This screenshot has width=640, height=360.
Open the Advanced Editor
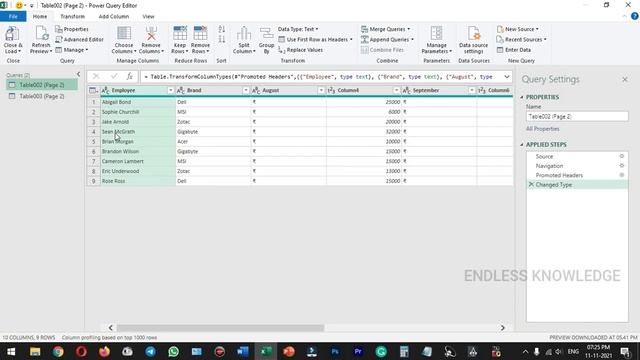(79, 40)
